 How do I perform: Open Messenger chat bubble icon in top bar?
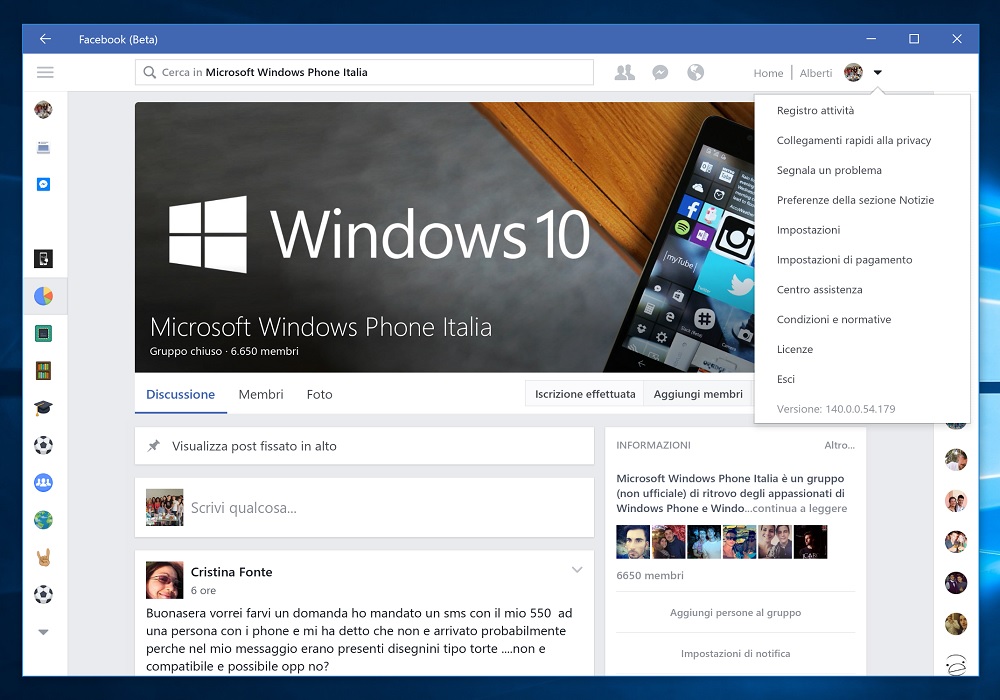pos(660,73)
